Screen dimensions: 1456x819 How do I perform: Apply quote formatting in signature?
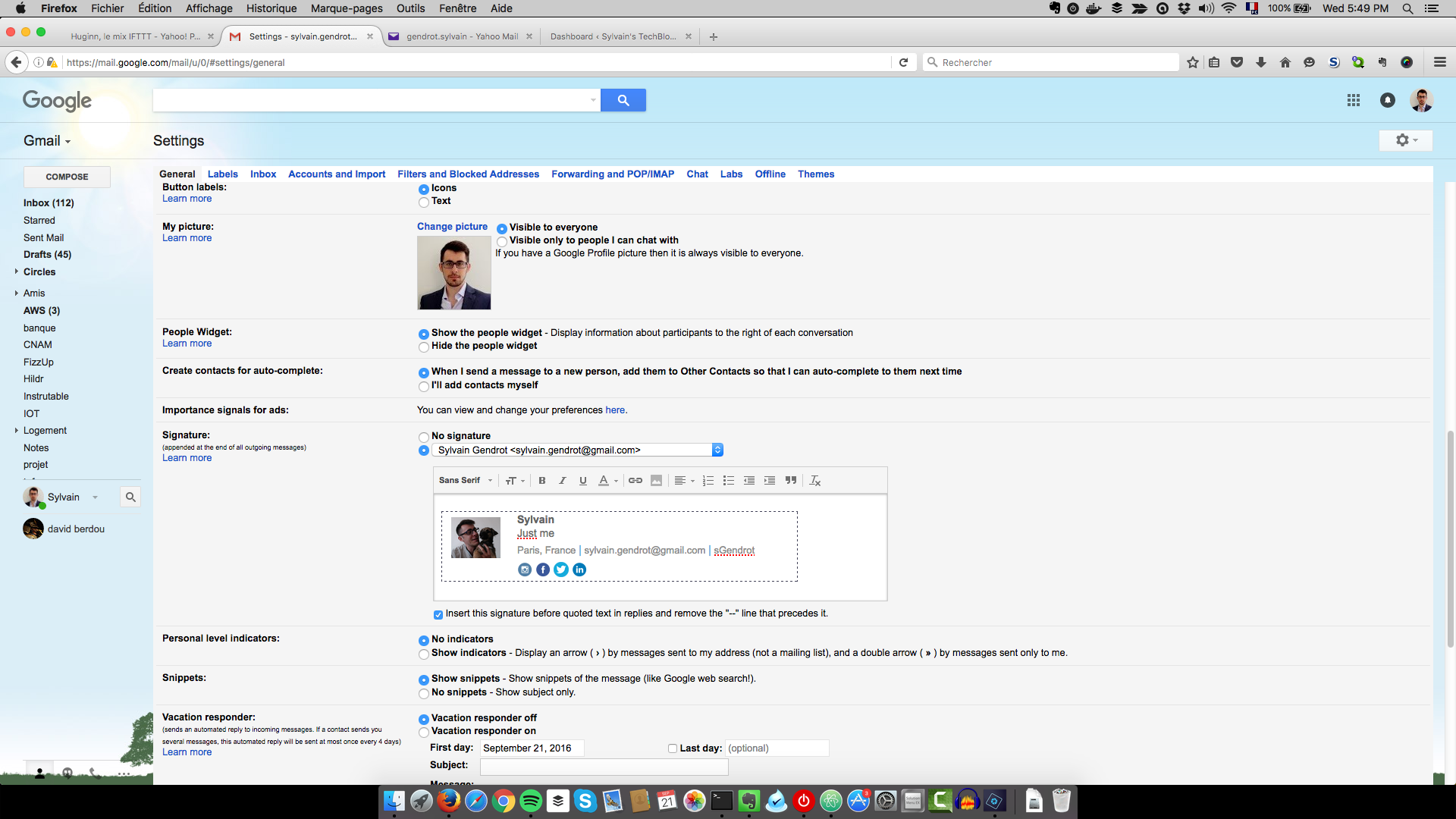[x=791, y=481]
